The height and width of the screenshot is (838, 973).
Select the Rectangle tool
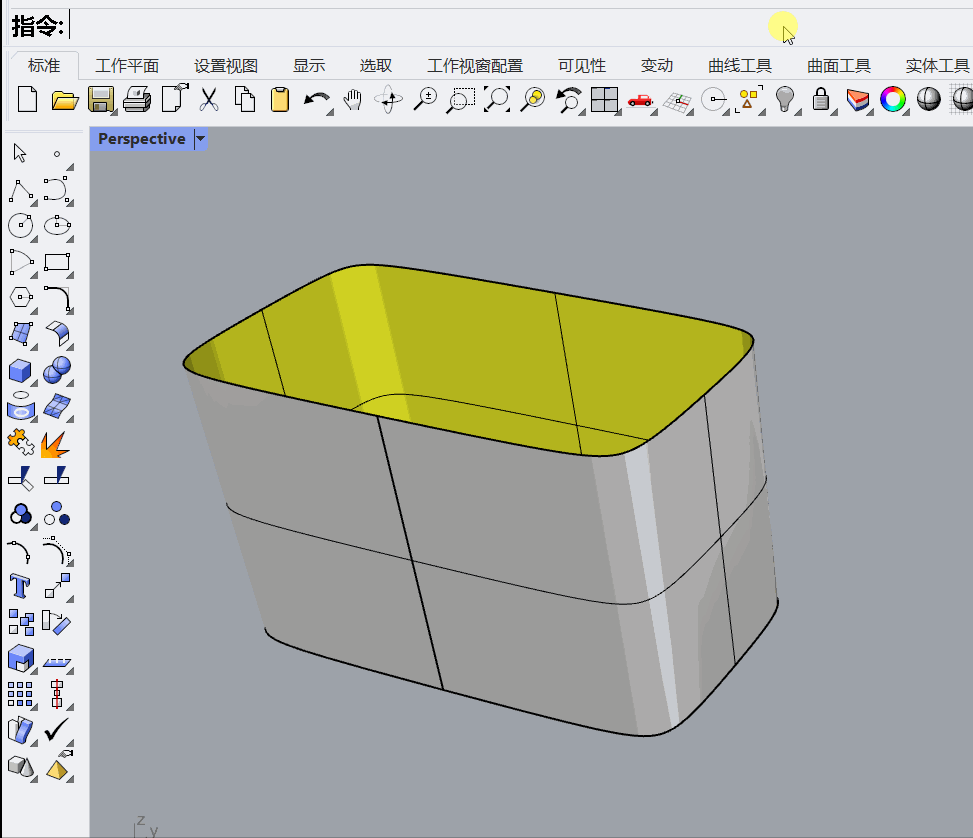57,262
